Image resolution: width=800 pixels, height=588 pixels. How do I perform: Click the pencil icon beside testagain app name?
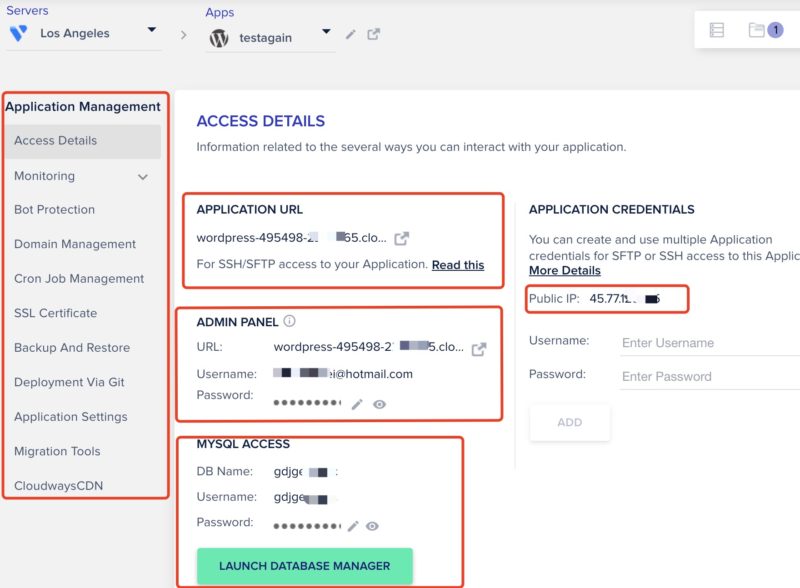pos(351,35)
